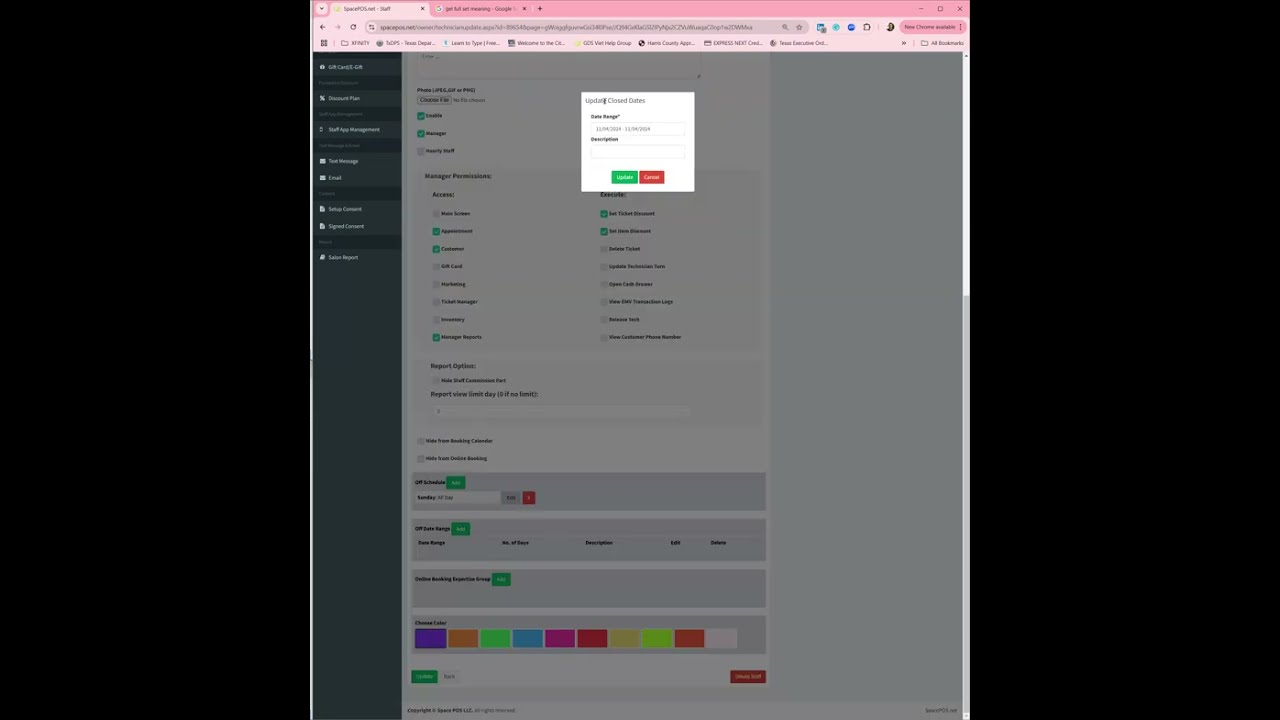The width and height of the screenshot is (1280, 720).
Task: Open the Chrome profile avatar
Action: (x=890, y=27)
